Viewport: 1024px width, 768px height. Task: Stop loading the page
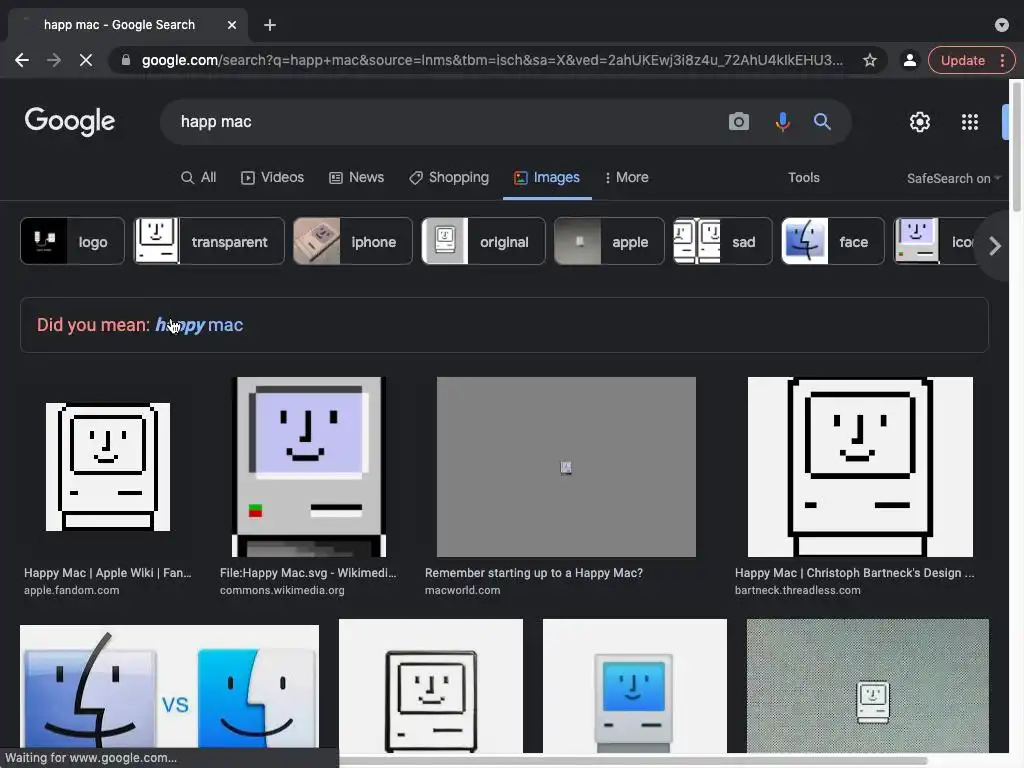click(86, 61)
